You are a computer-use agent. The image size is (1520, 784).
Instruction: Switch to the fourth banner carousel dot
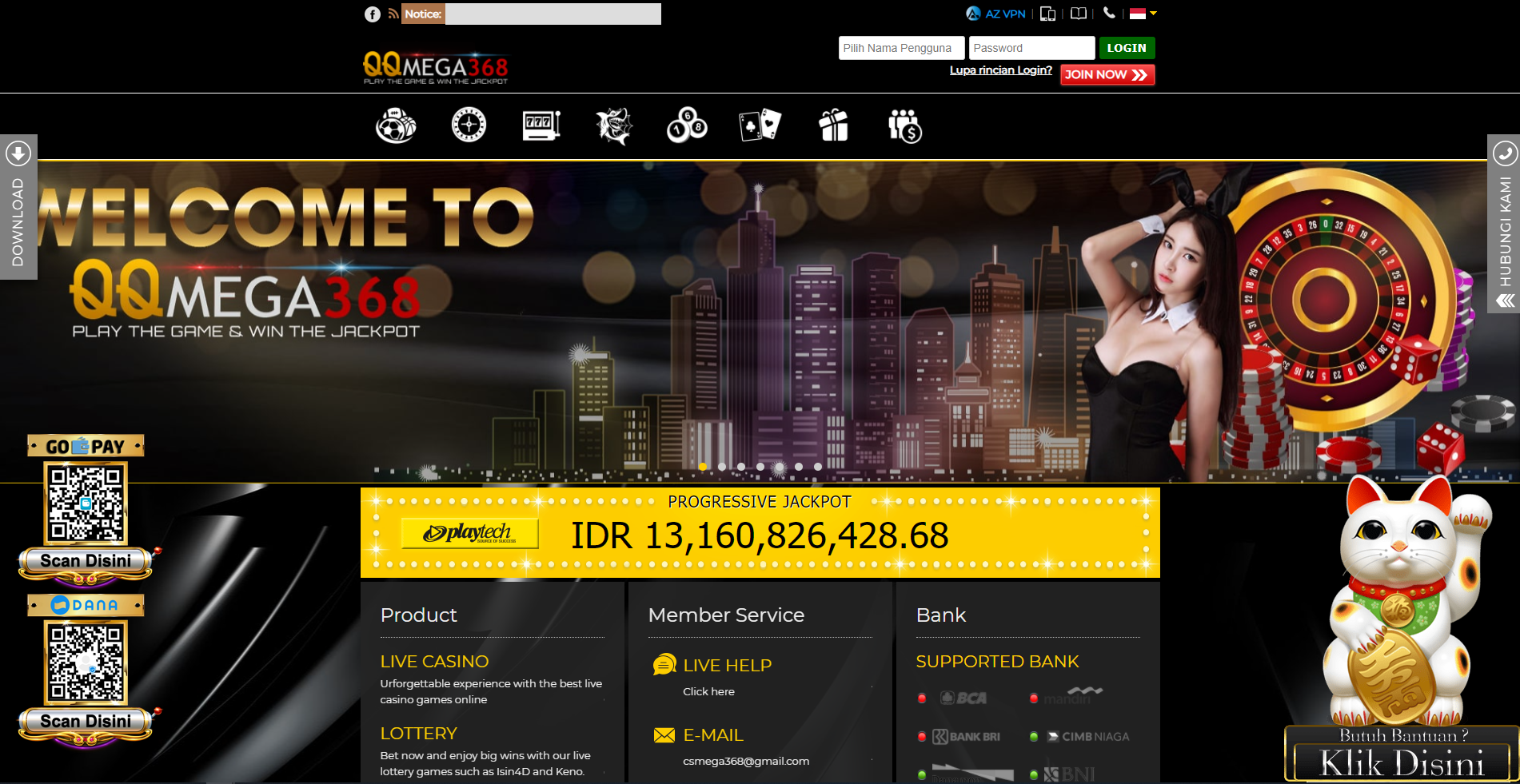760,467
